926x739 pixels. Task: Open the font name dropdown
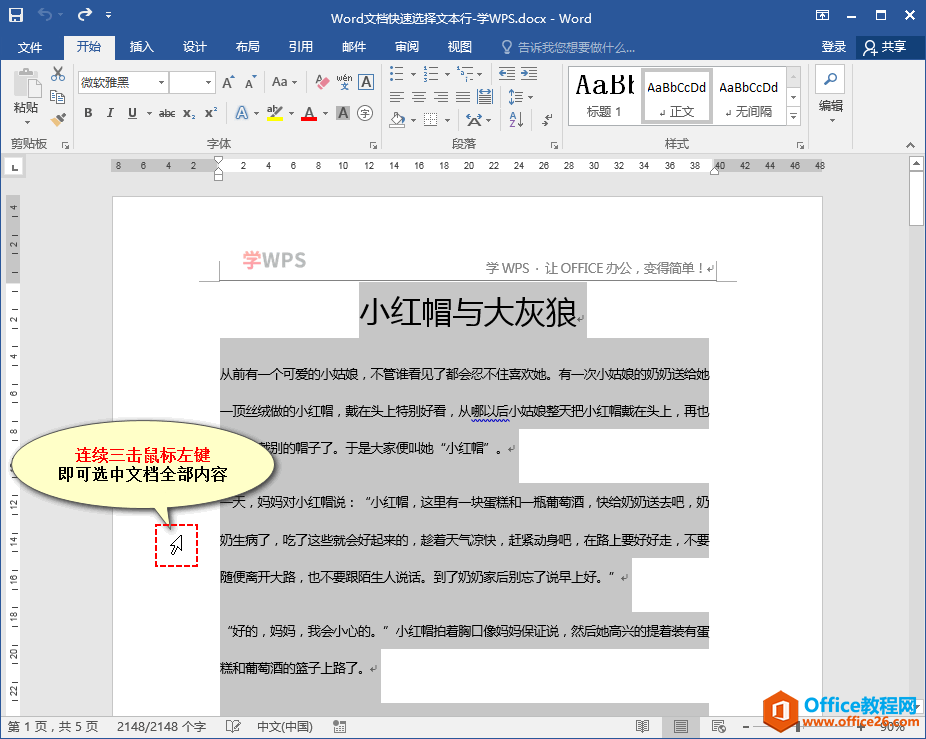pyautogui.click(x=161, y=82)
